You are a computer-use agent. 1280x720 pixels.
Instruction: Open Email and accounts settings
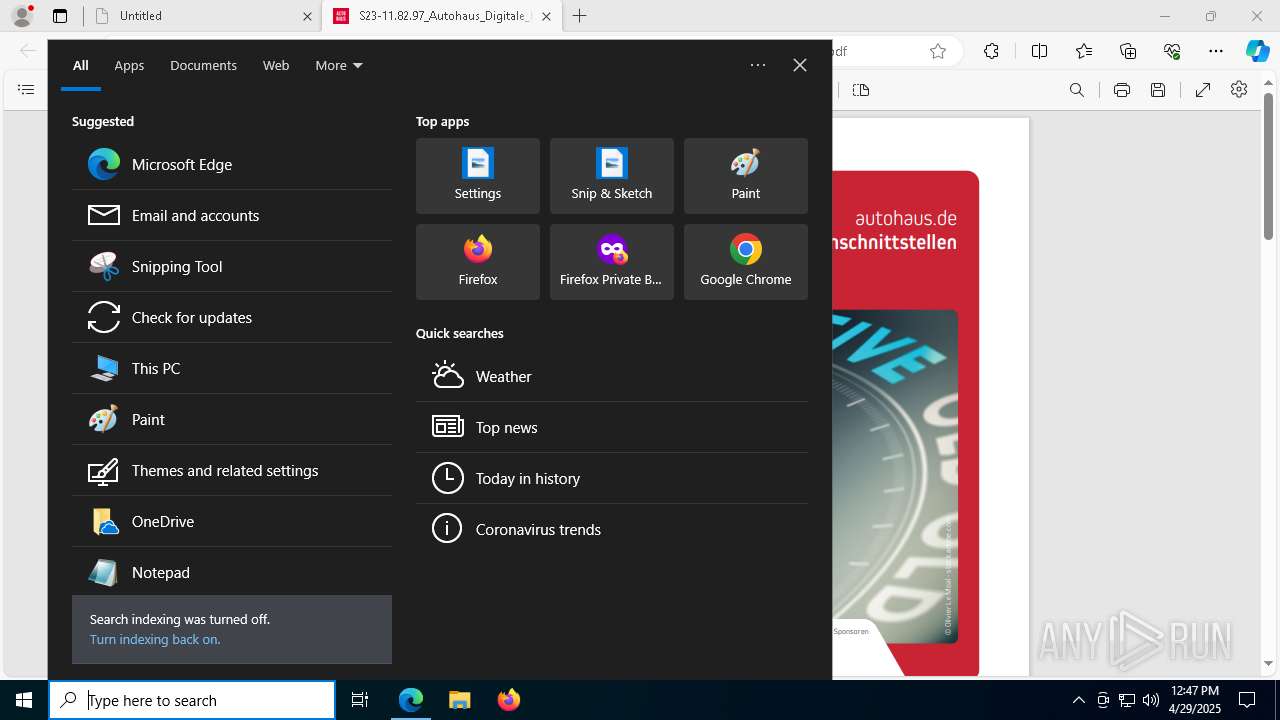(x=232, y=215)
